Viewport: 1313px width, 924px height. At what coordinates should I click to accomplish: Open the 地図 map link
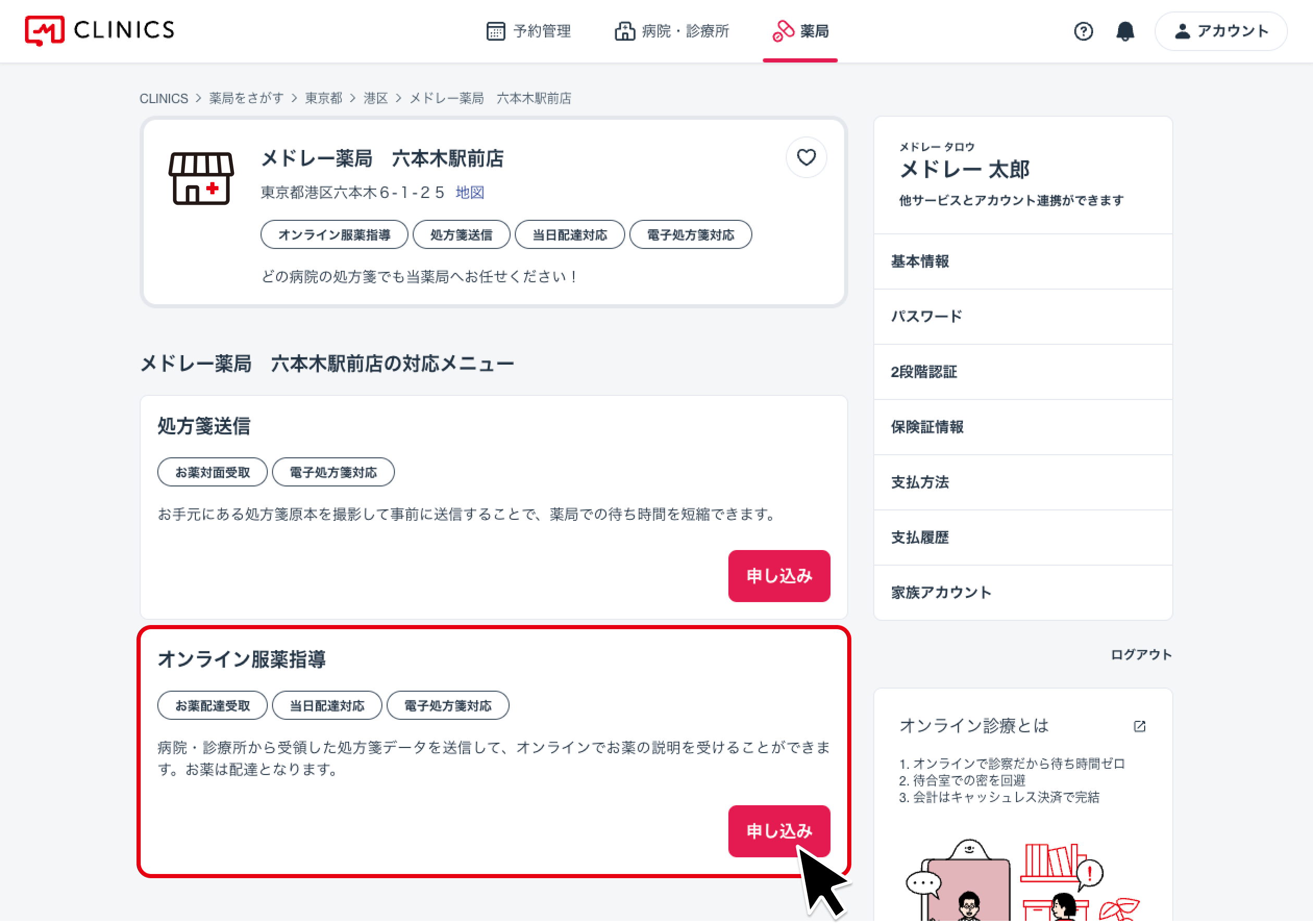coord(469,193)
